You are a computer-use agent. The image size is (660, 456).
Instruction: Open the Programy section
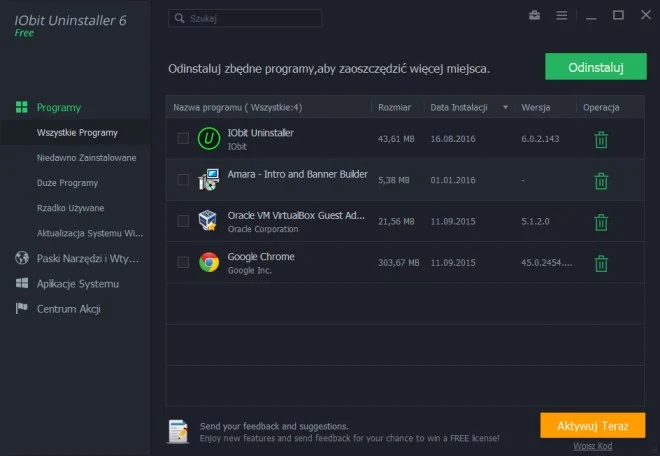tap(59, 107)
